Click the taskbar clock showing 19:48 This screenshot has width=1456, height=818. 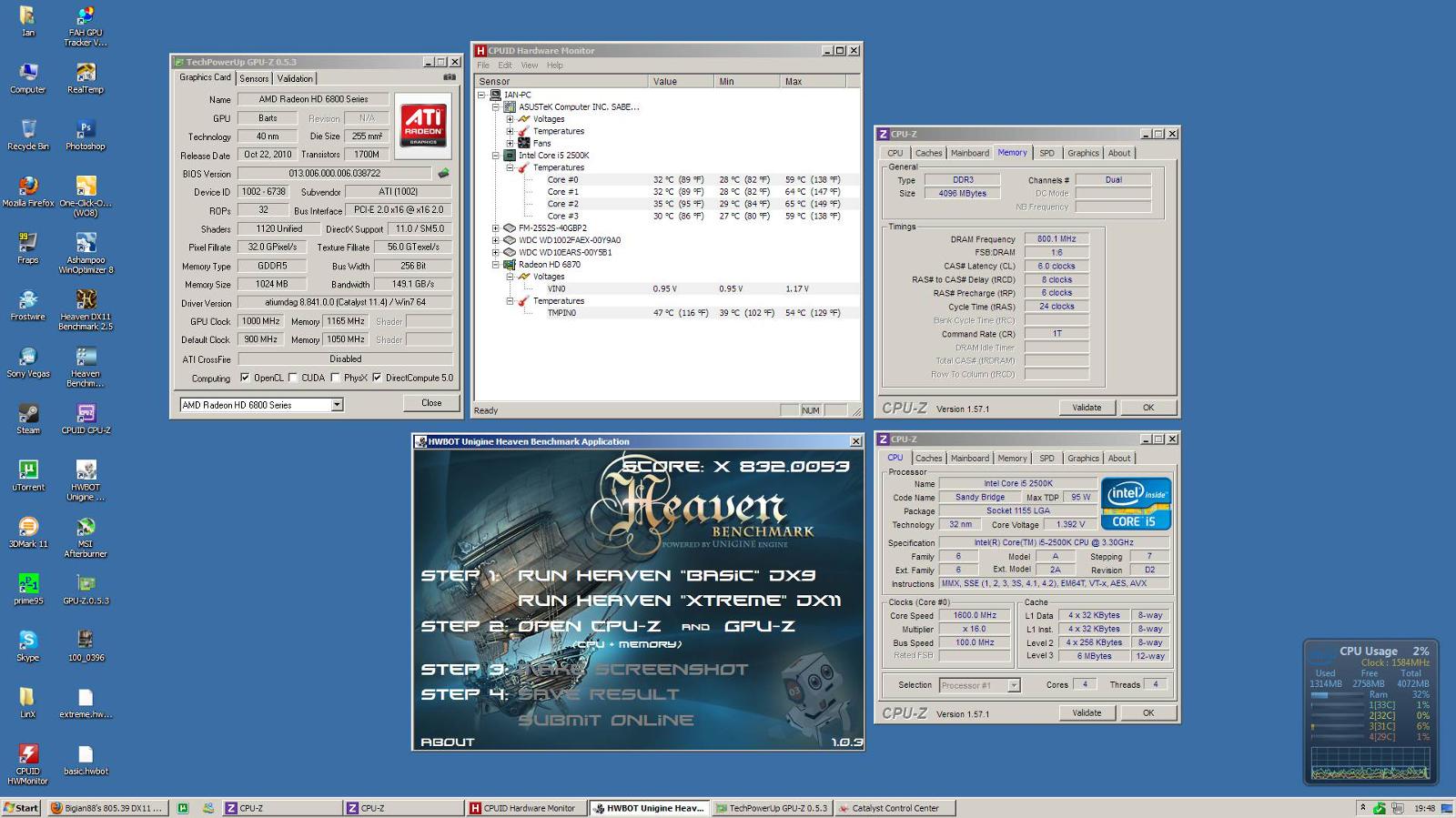[1424, 808]
